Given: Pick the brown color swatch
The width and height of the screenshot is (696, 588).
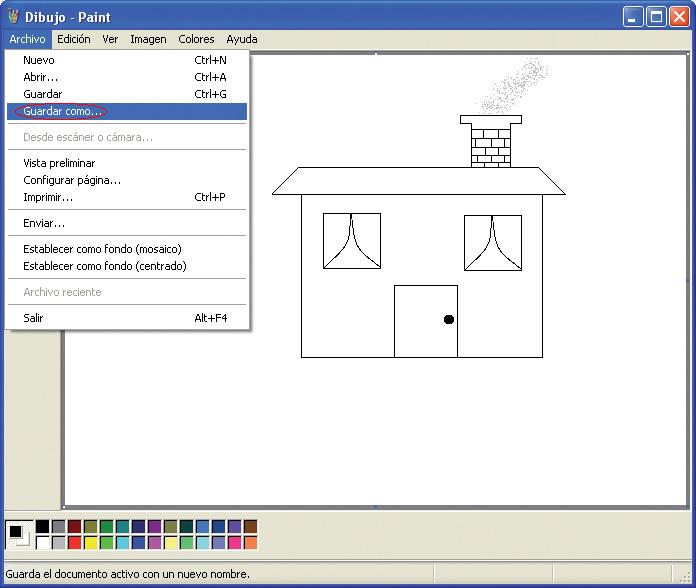Looking at the screenshot, I should [250, 527].
